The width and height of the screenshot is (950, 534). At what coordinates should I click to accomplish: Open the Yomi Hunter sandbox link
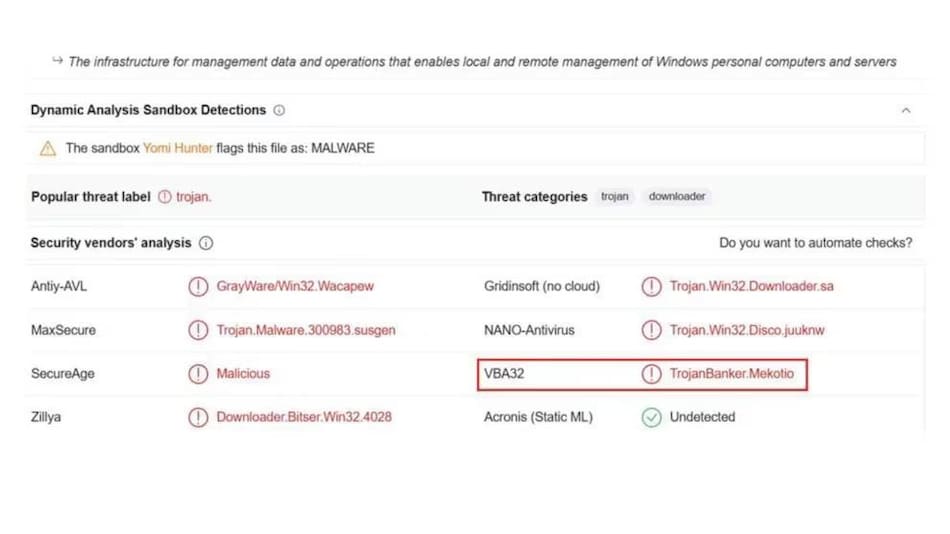[177, 148]
